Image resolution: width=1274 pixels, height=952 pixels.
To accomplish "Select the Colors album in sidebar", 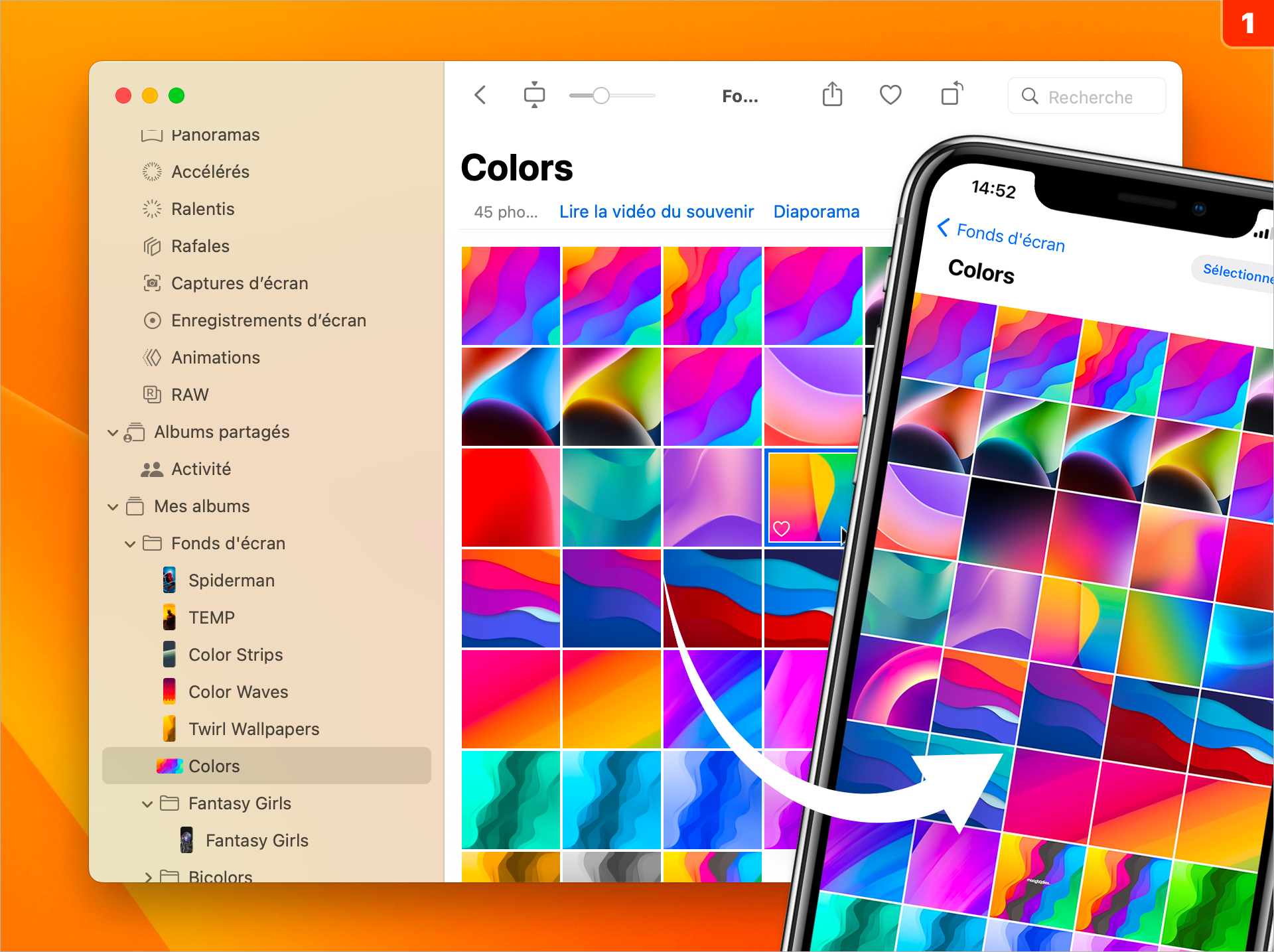I will pyautogui.click(x=212, y=766).
